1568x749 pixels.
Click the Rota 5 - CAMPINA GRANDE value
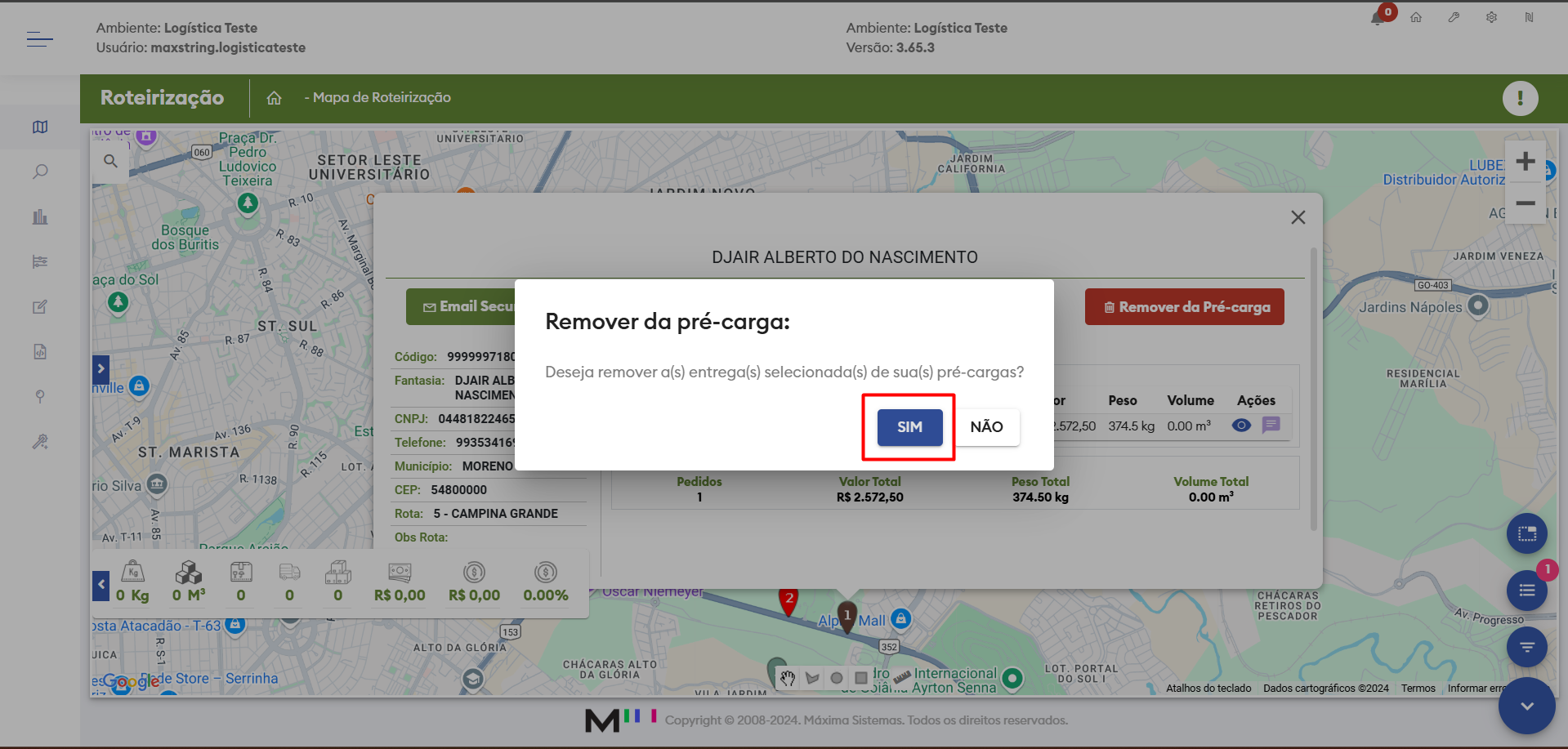click(x=496, y=514)
